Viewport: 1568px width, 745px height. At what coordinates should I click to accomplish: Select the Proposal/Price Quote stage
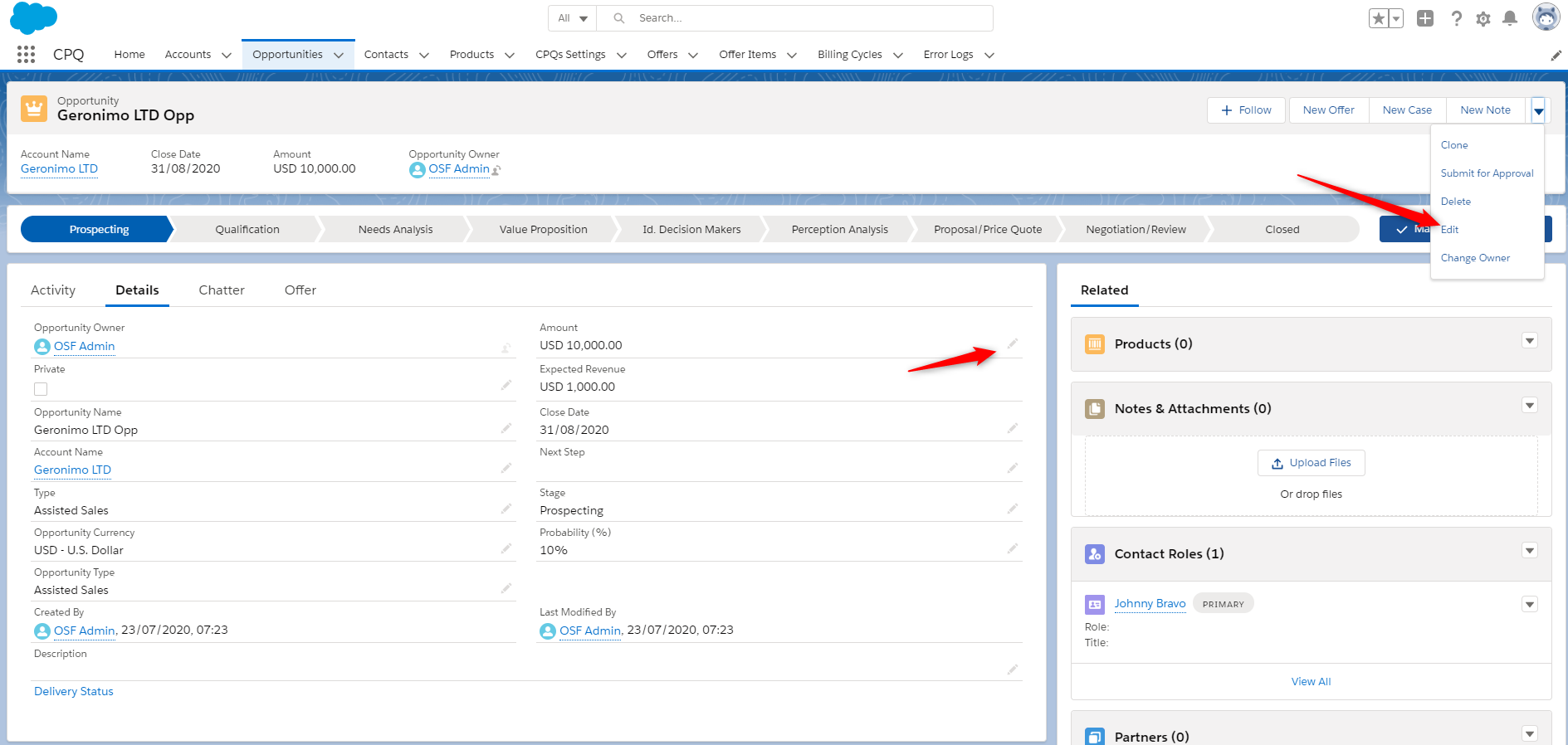pos(988,230)
